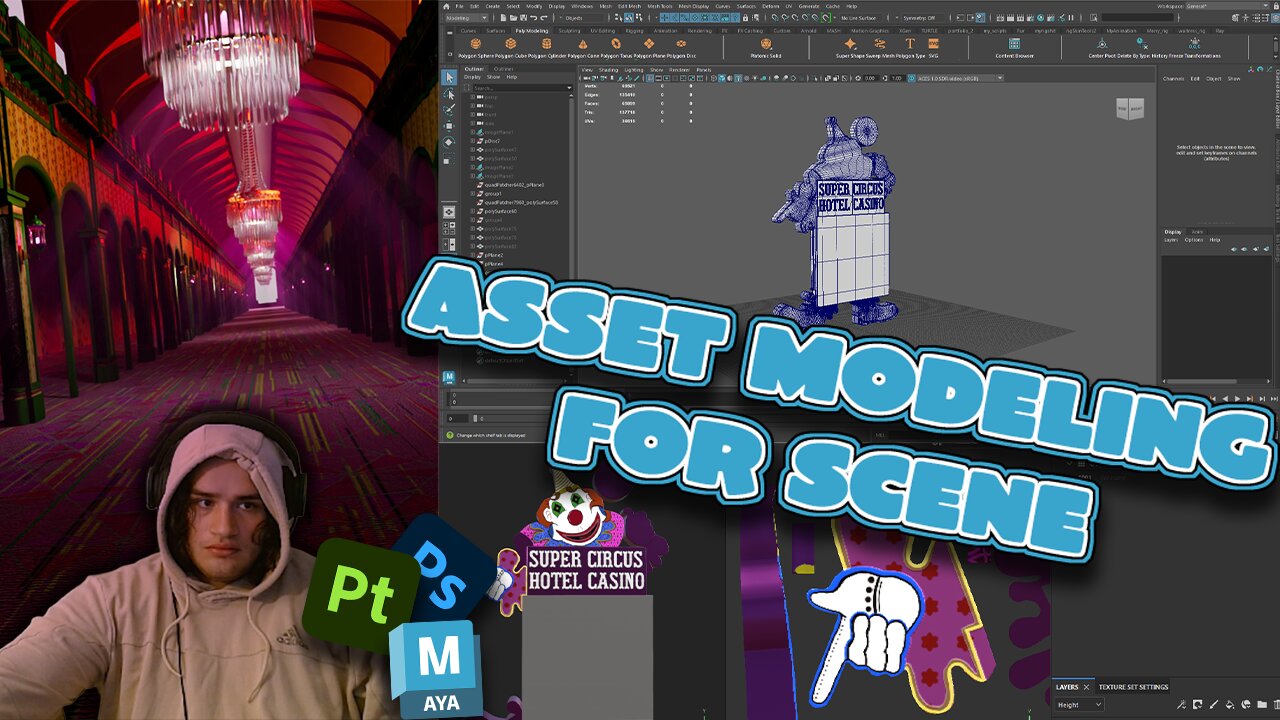
Task: Open the Mesh Tools menu
Action: click(x=660, y=6)
